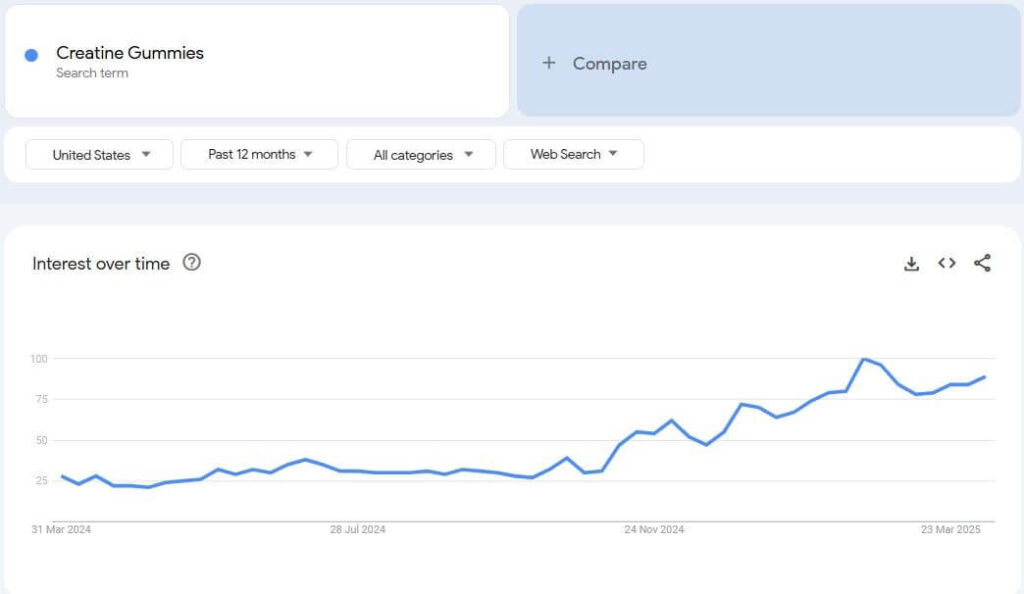Expand the Past 12 months time range

[259, 155]
